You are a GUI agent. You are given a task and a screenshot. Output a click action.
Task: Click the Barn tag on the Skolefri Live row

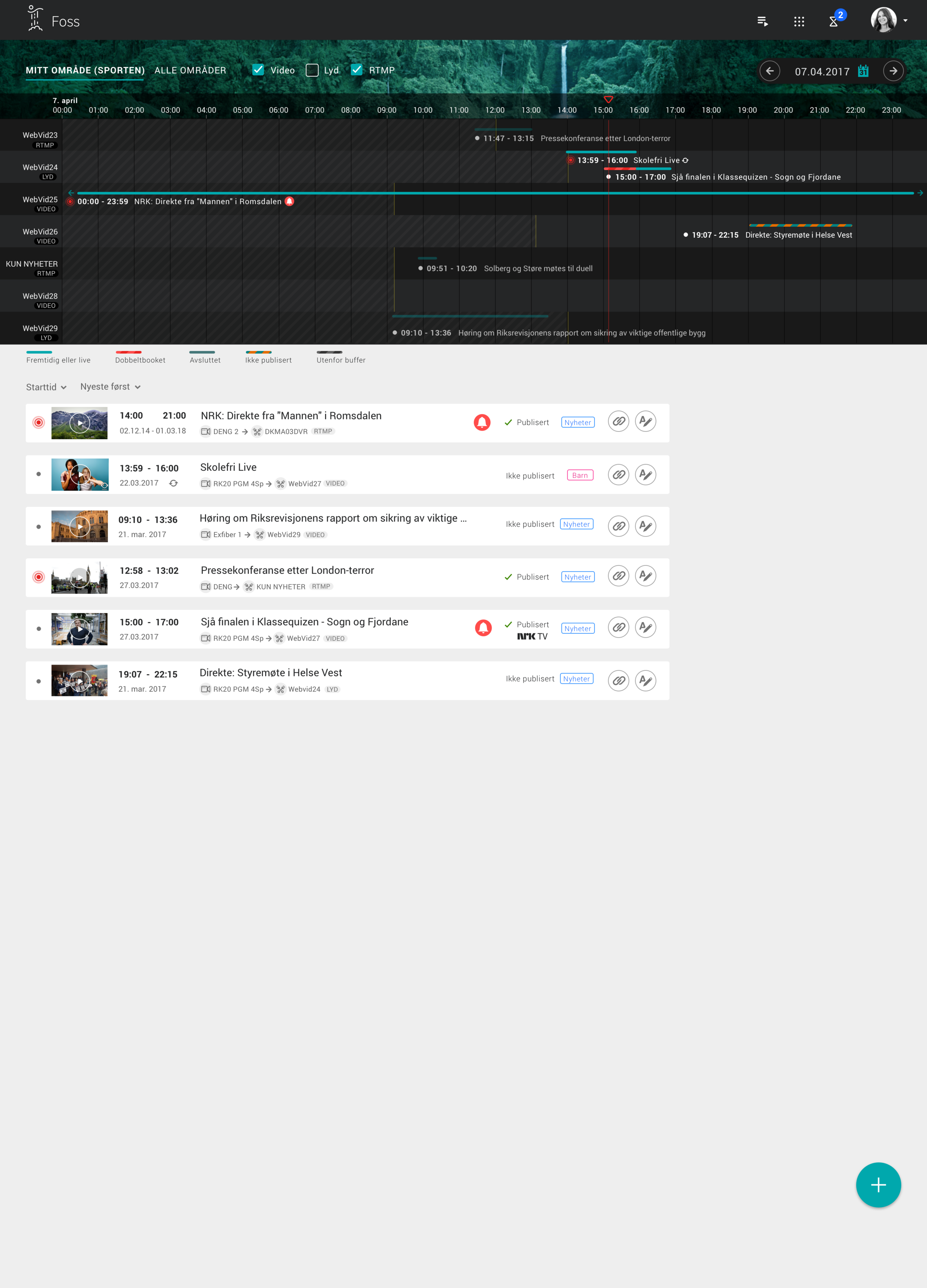(x=580, y=475)
